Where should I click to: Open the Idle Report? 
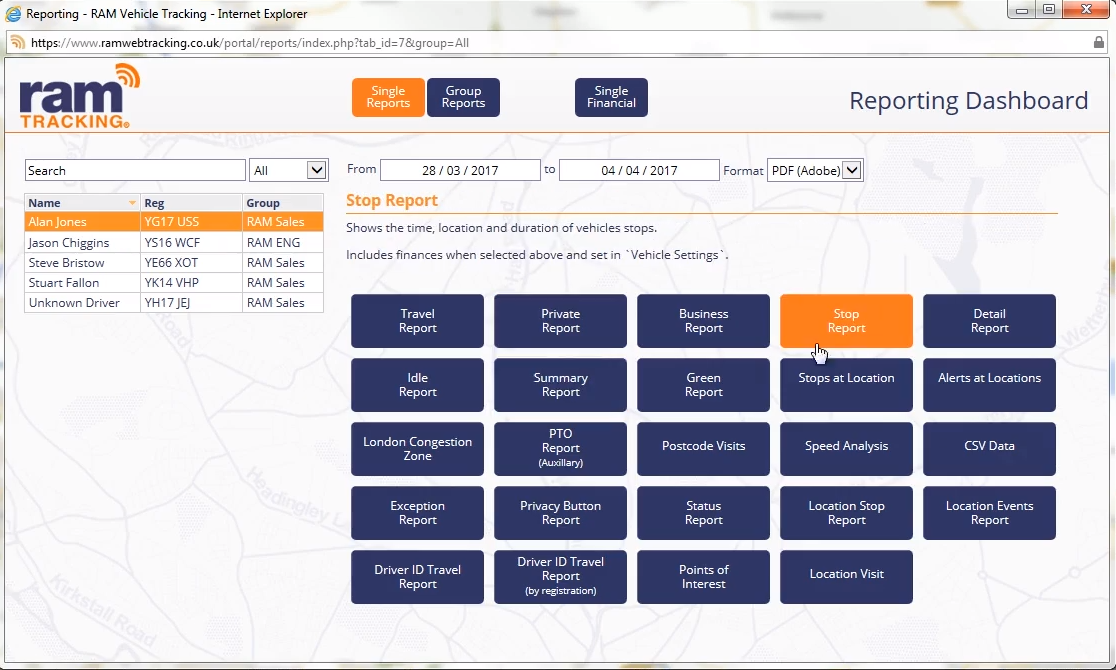(417, 385)
